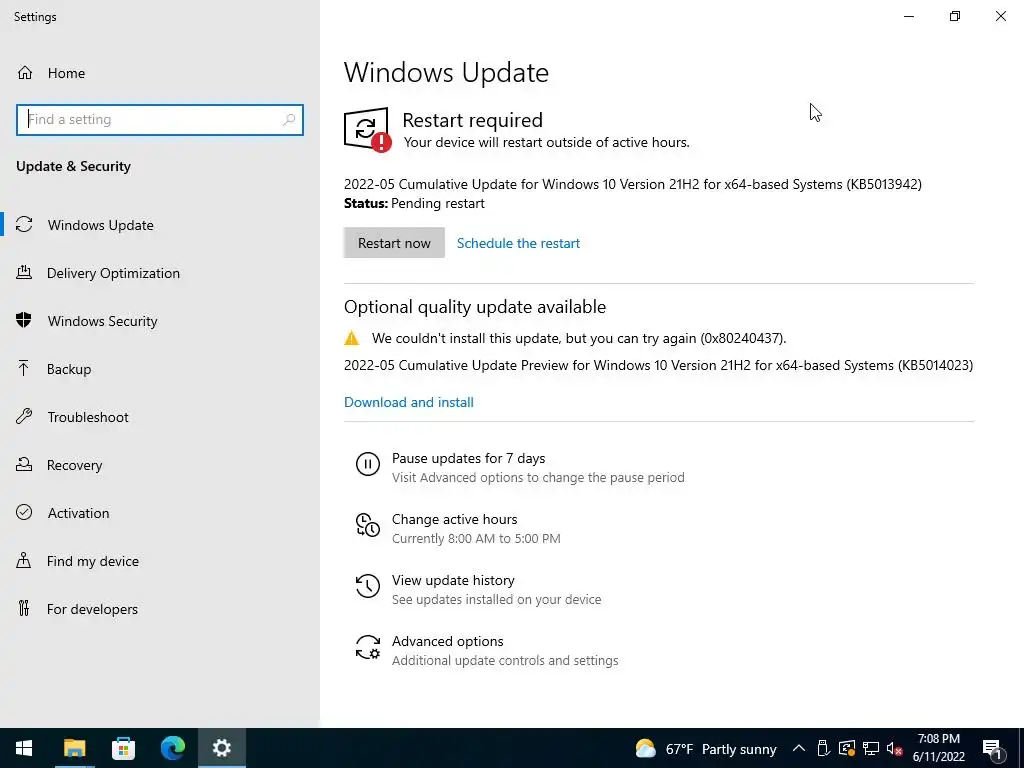Open the Windows Start menu
1024x768 pixels.
24,748
